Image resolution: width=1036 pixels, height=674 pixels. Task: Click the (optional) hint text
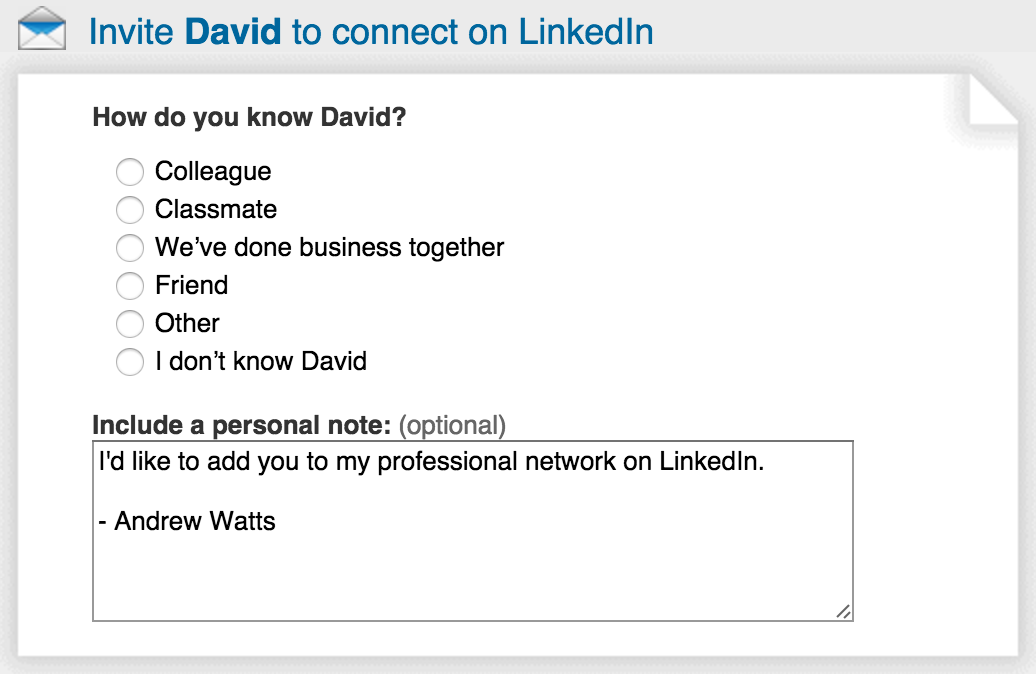point(452,426)
